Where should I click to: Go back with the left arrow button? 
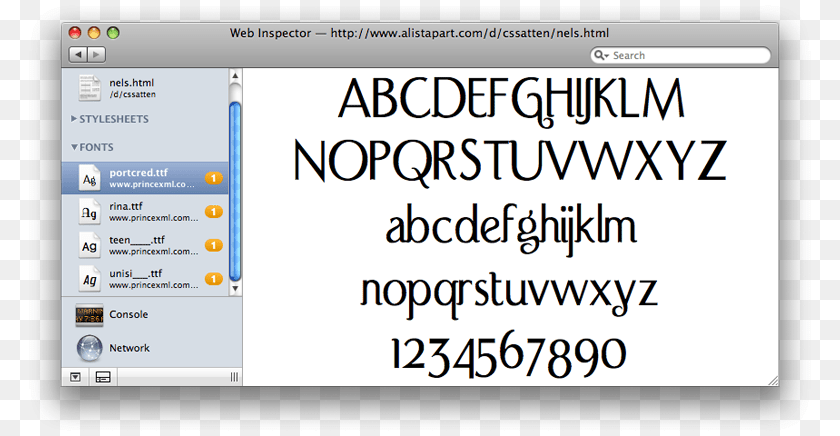[x=78, y=55]
